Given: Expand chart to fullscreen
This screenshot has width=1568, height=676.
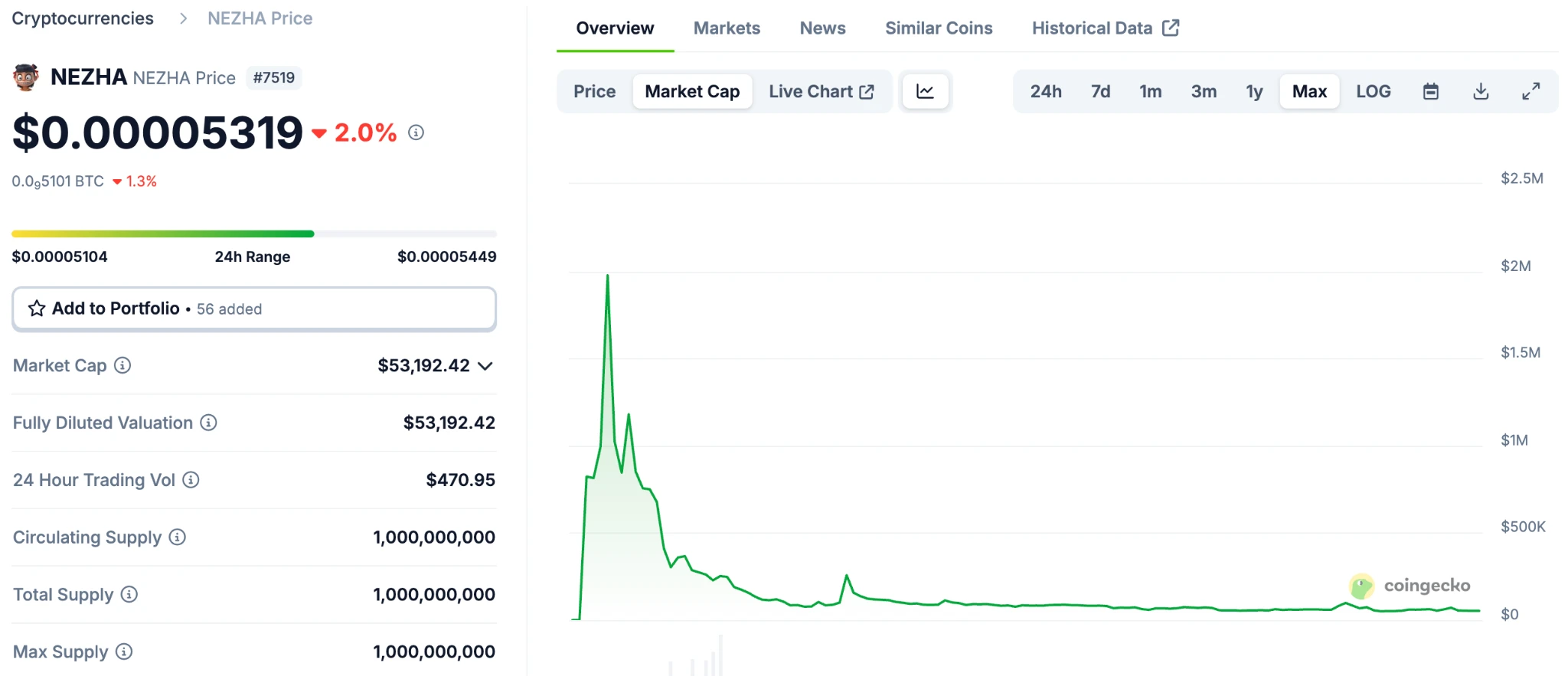Looking at the screenshot, I should coord(1530,92).
